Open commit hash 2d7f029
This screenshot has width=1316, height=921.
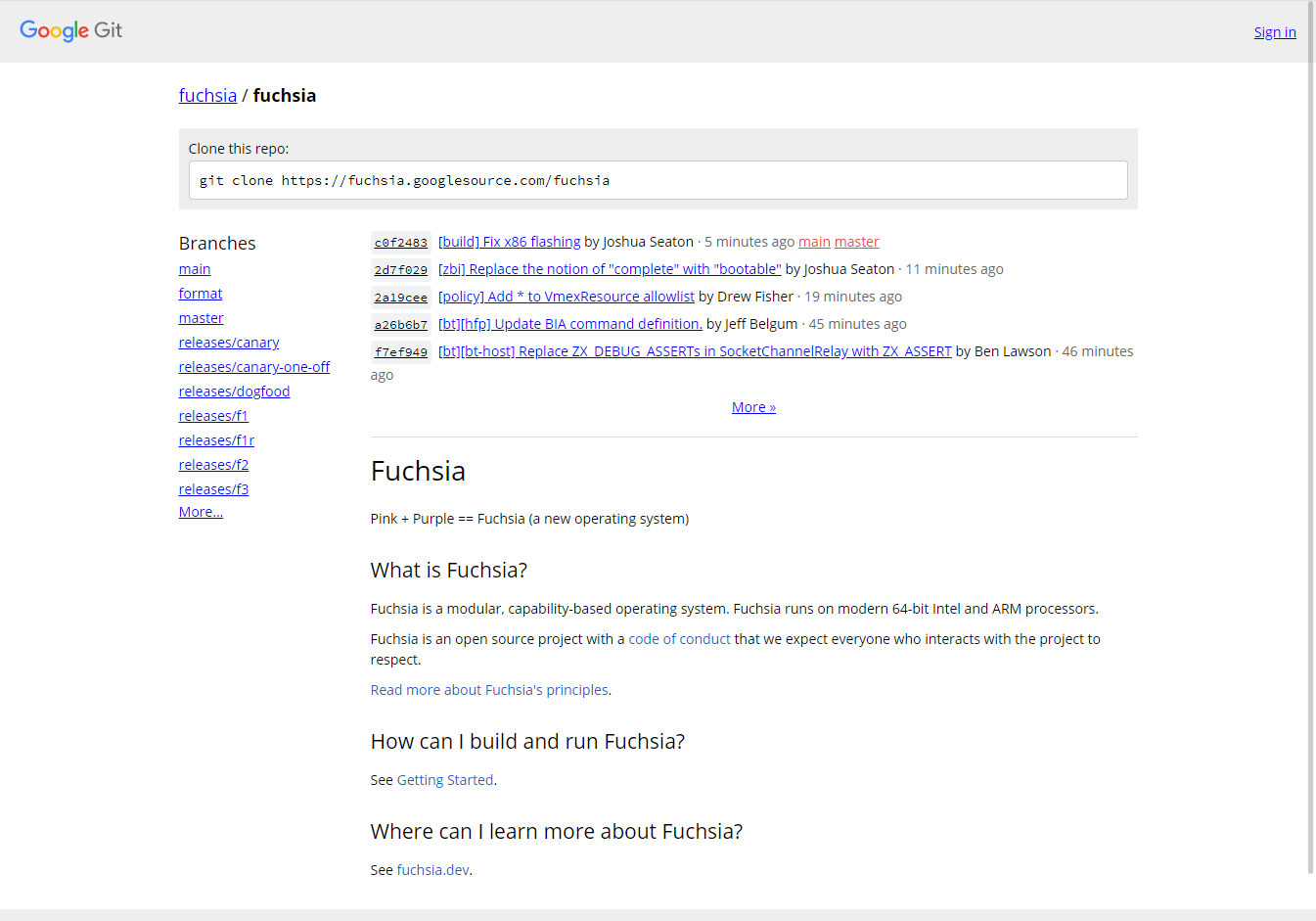coord(401,270)
